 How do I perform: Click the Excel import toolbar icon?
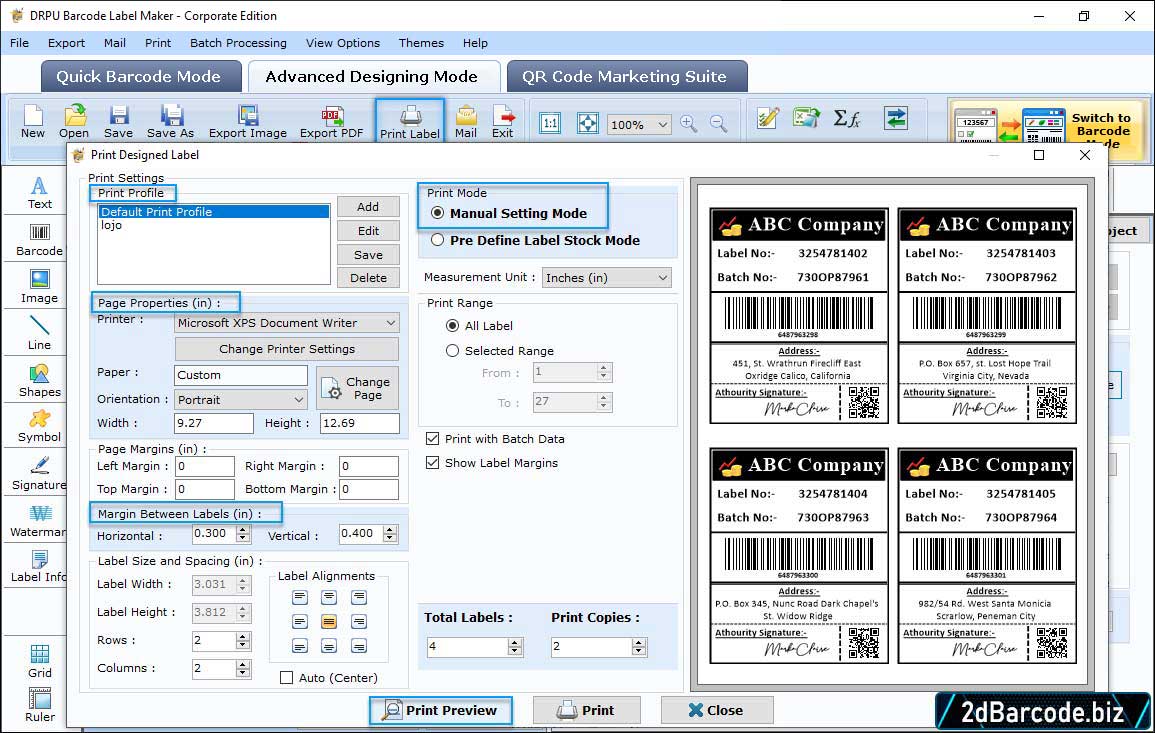point(806,118)
